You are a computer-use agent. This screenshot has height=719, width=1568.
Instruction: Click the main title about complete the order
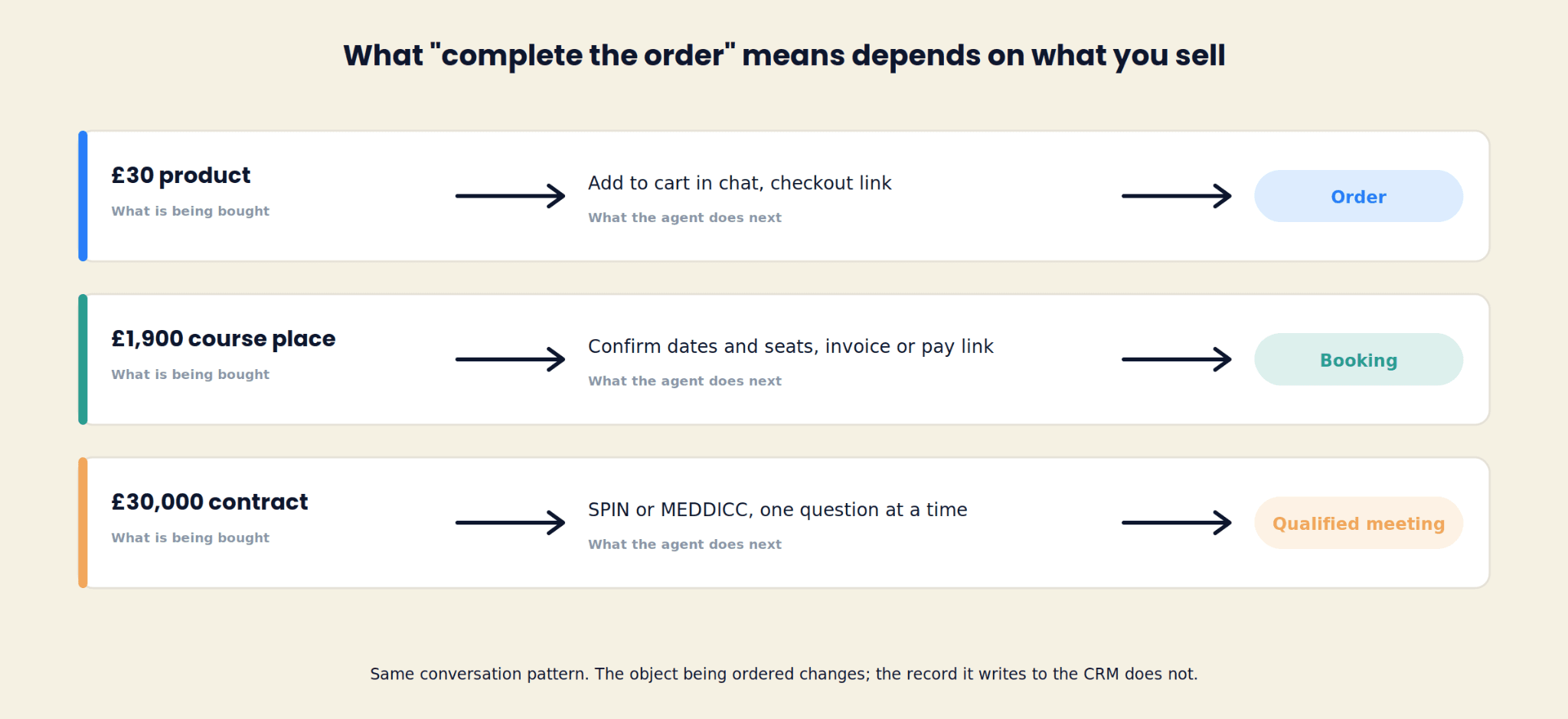coord(784,56)
